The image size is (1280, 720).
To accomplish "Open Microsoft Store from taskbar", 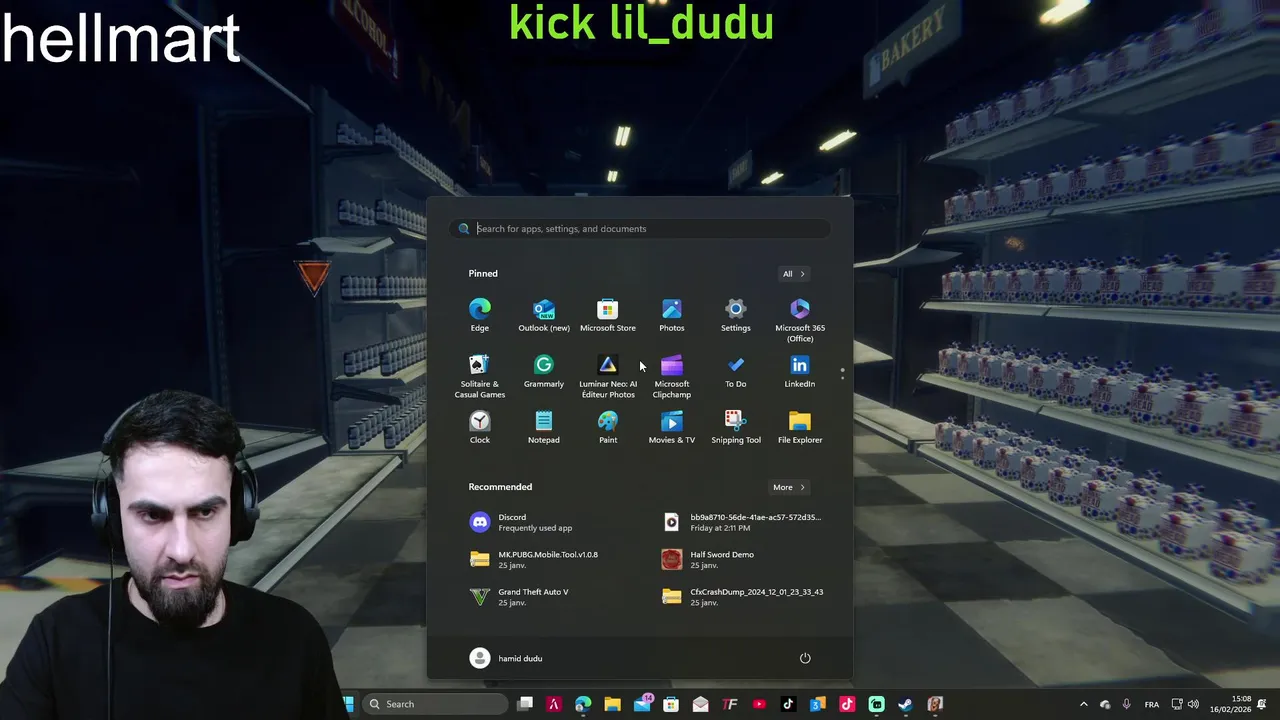I will tap(671, 704).
